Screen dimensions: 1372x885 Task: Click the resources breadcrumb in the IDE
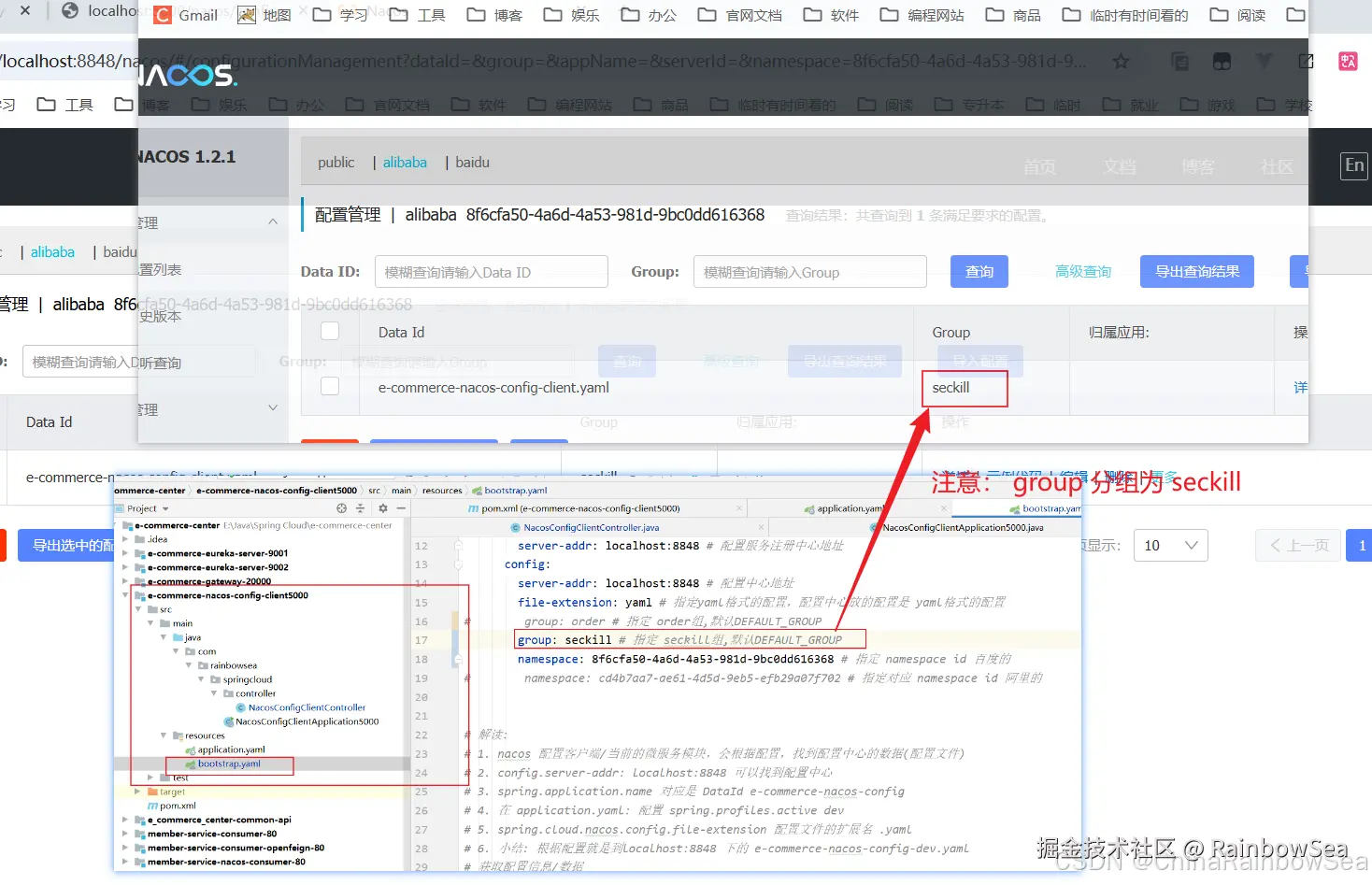pyautogui.click(x=442, y=491)
